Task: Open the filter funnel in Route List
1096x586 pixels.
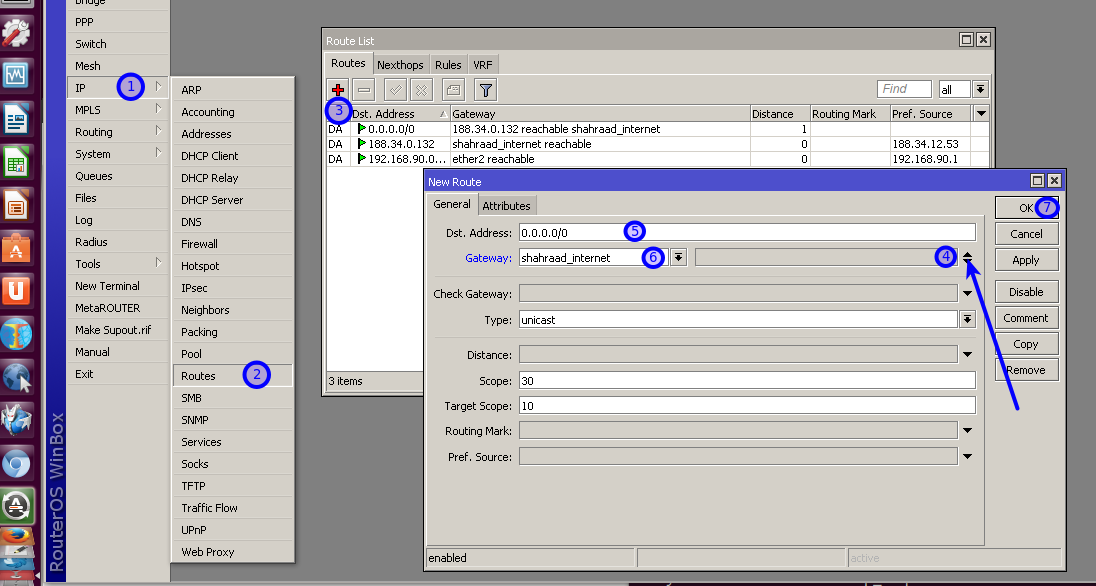Action: (485, 90)
